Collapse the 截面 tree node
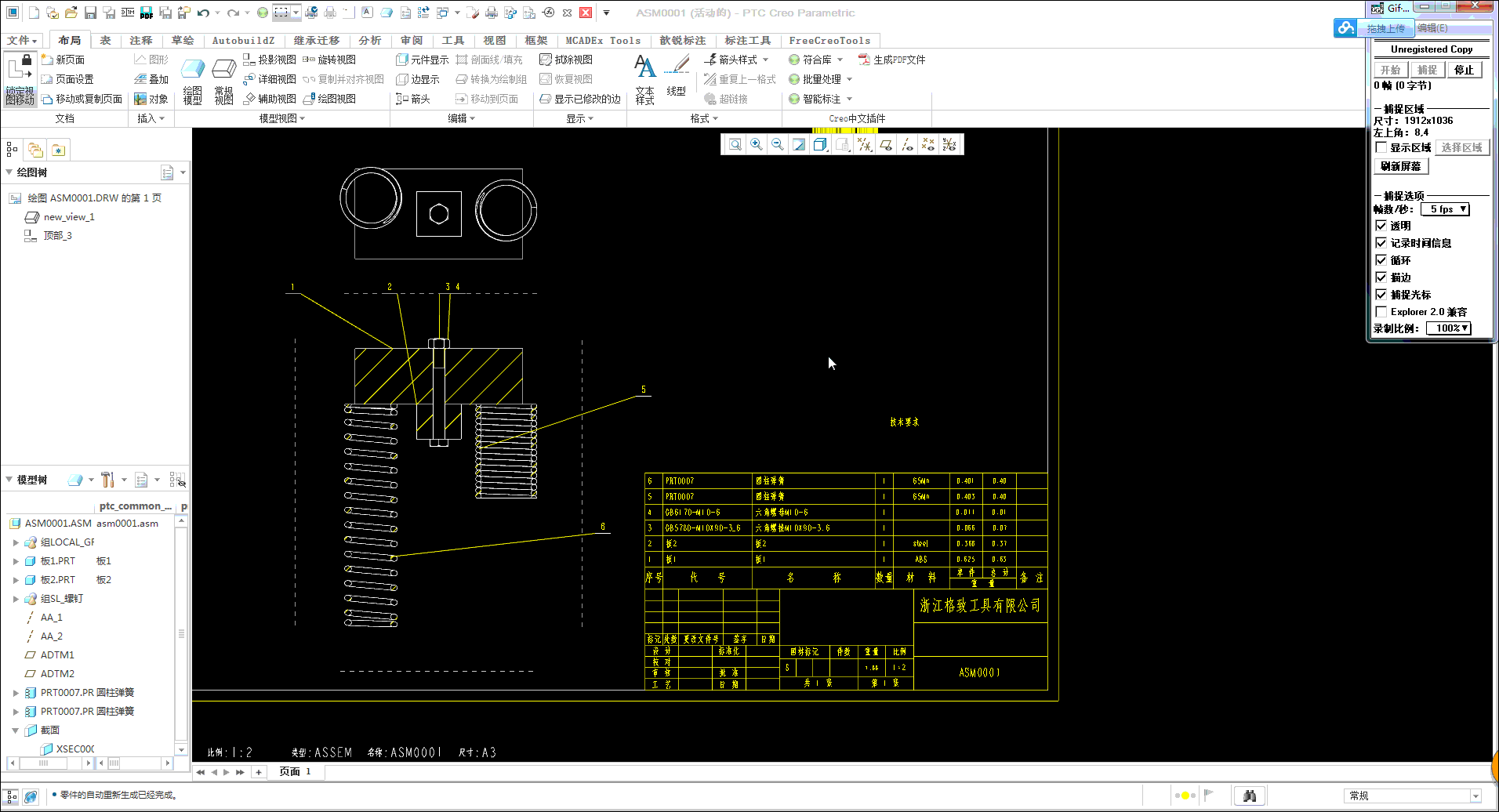1499x812 pixels. click(16, 730)
